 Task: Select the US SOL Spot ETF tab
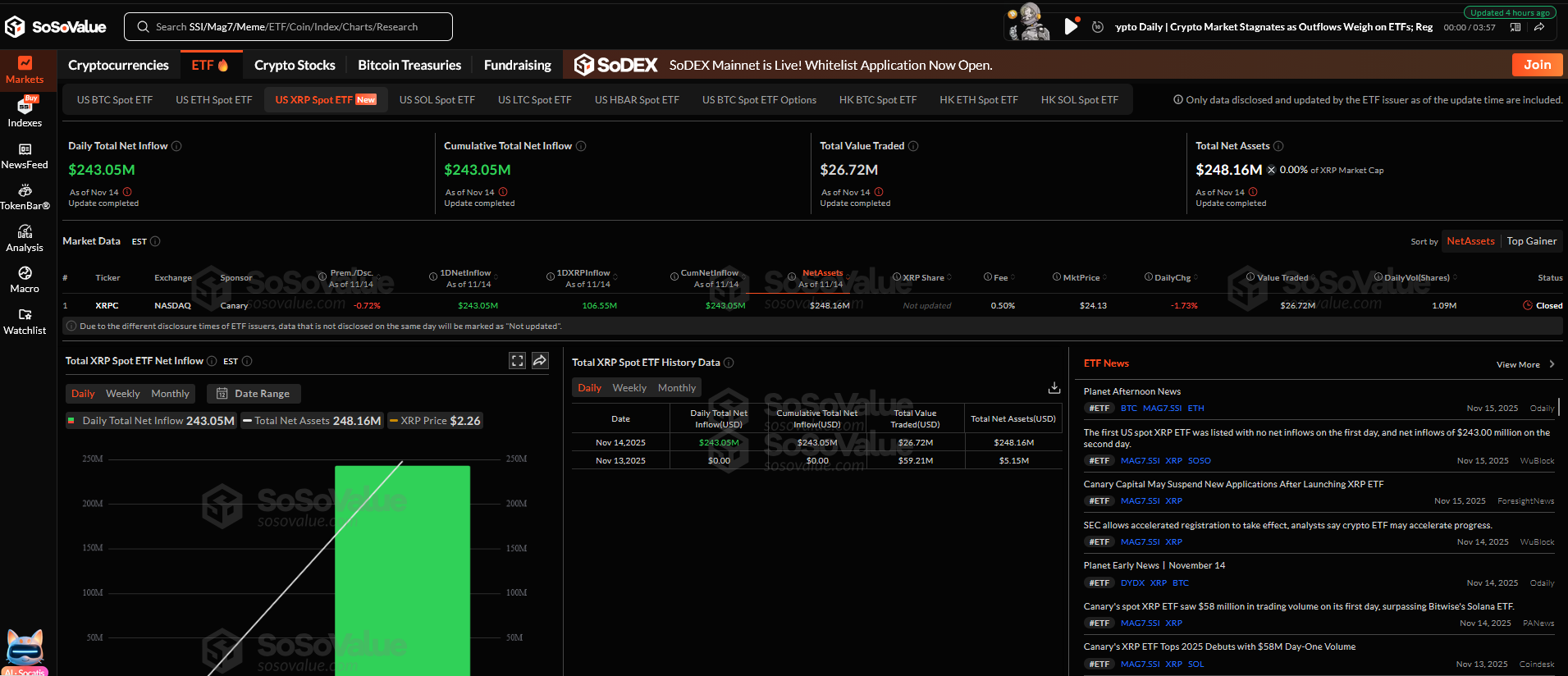click(x=437, y=99)
